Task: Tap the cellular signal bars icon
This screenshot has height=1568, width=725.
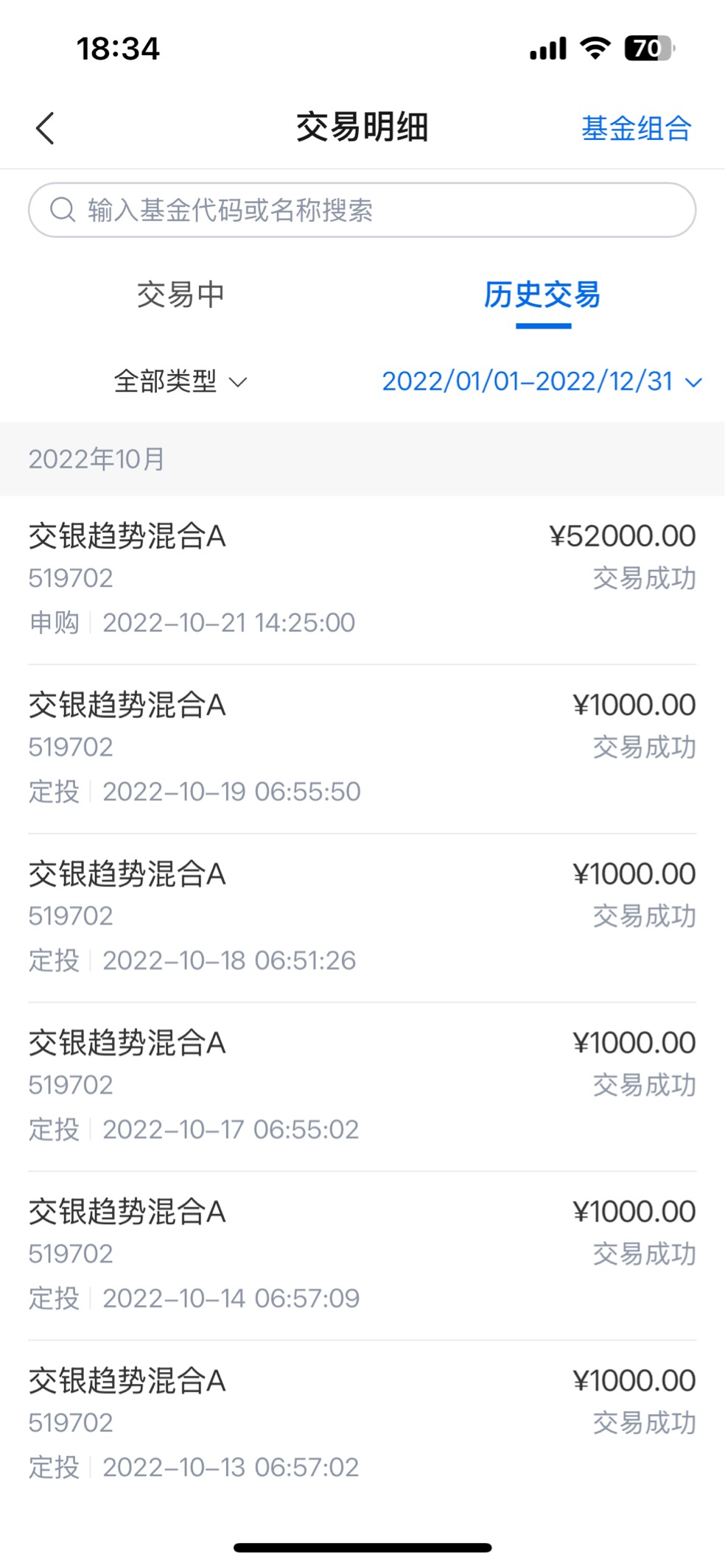Action: coord(548,49)
